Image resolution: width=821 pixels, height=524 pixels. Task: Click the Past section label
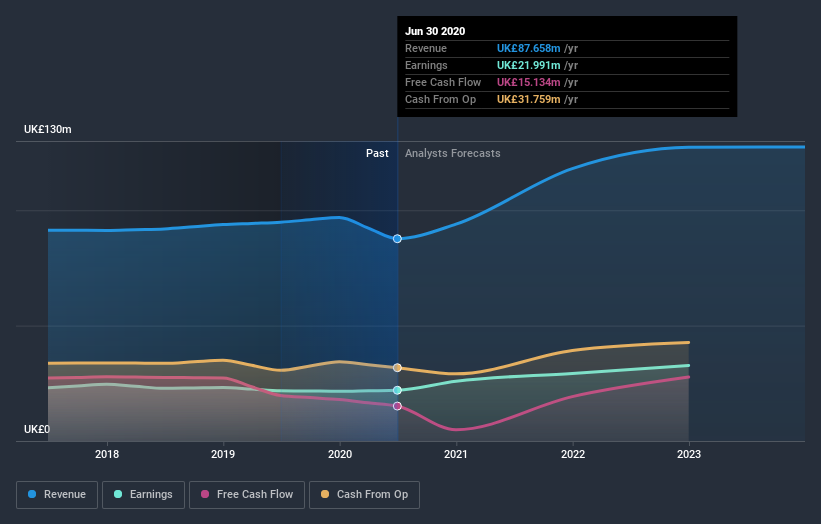377,153
